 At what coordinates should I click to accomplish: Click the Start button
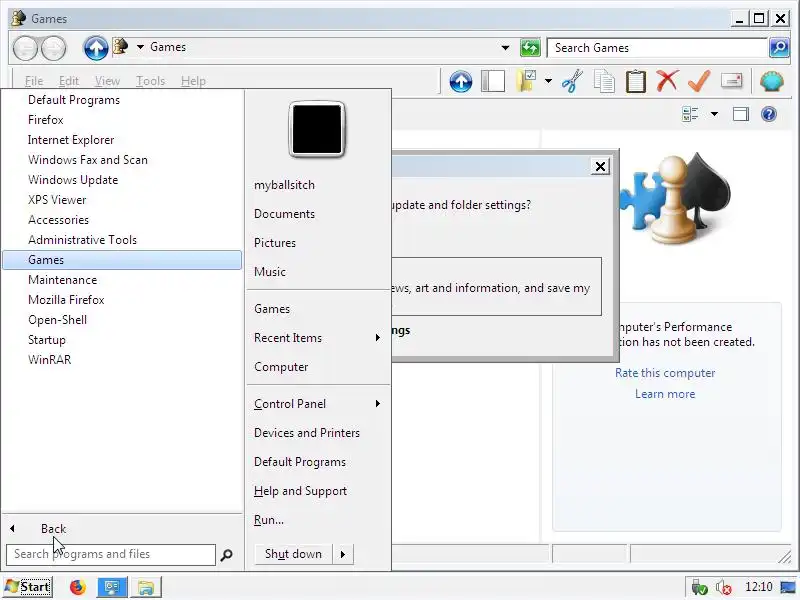[x=27, y=587]
